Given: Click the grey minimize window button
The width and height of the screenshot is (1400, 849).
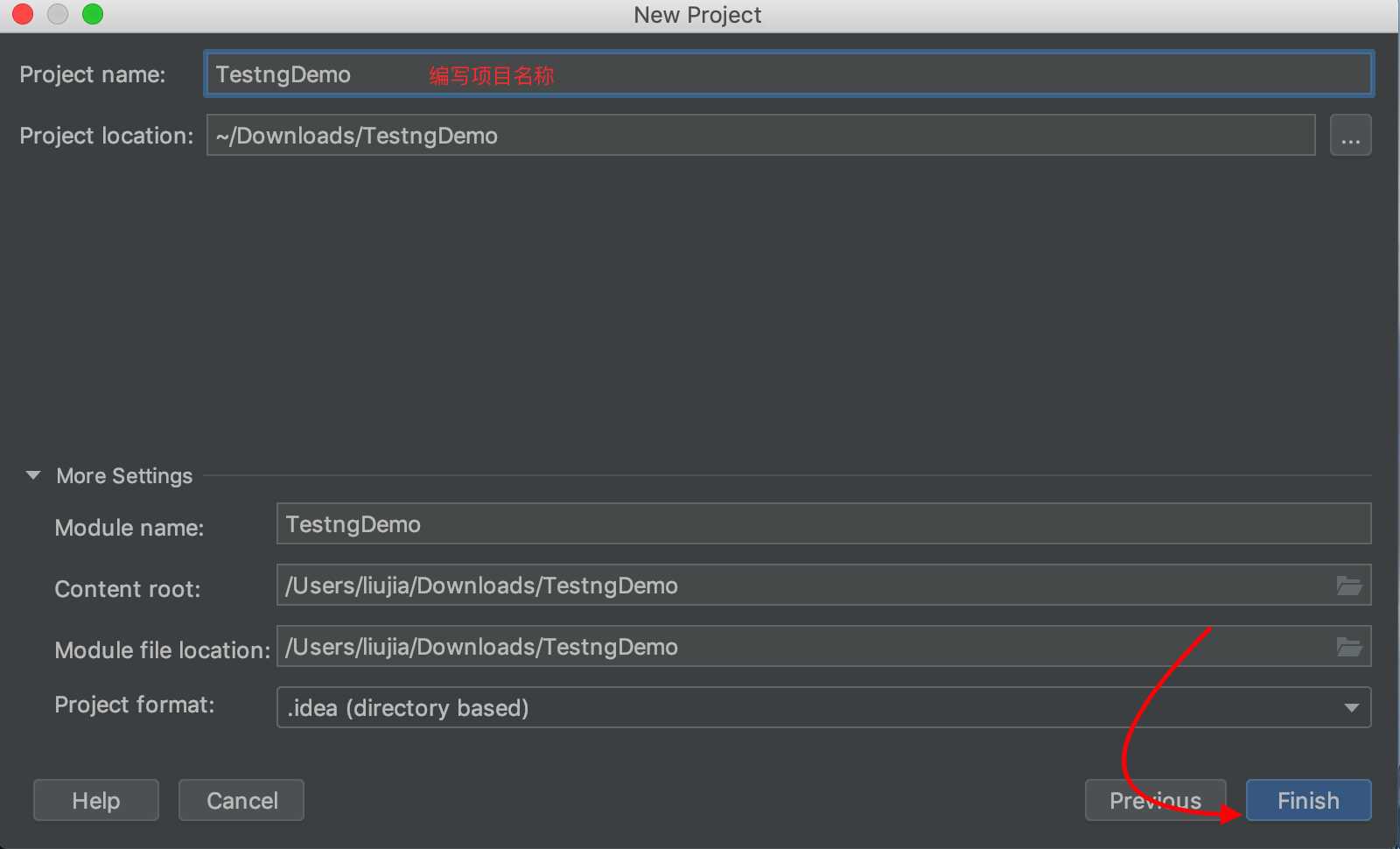Looking at the screenshot, I should (58, 14).
